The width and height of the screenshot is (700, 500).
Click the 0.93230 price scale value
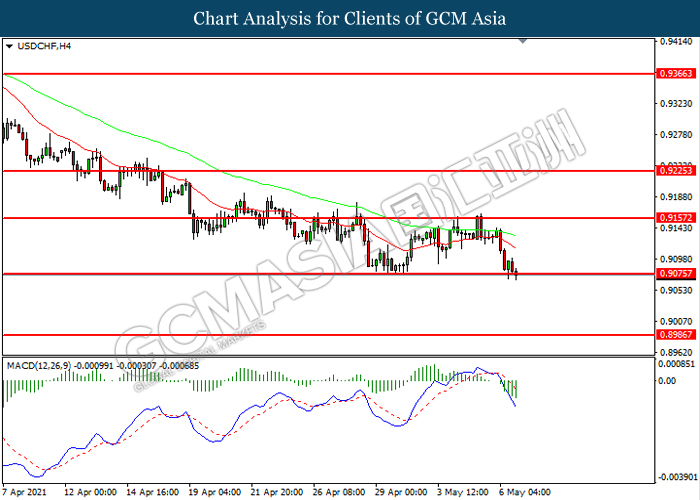pyautogui.click(x=676, y=104)
